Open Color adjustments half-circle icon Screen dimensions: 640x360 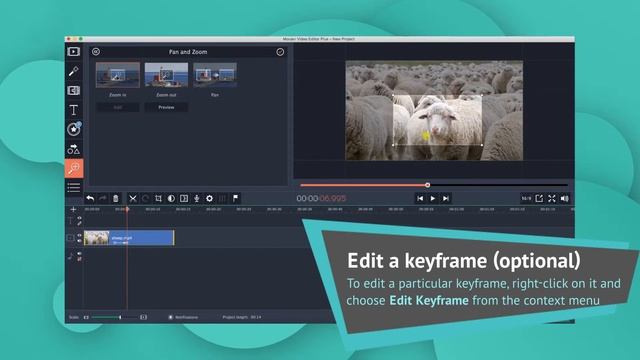(171, 198)
